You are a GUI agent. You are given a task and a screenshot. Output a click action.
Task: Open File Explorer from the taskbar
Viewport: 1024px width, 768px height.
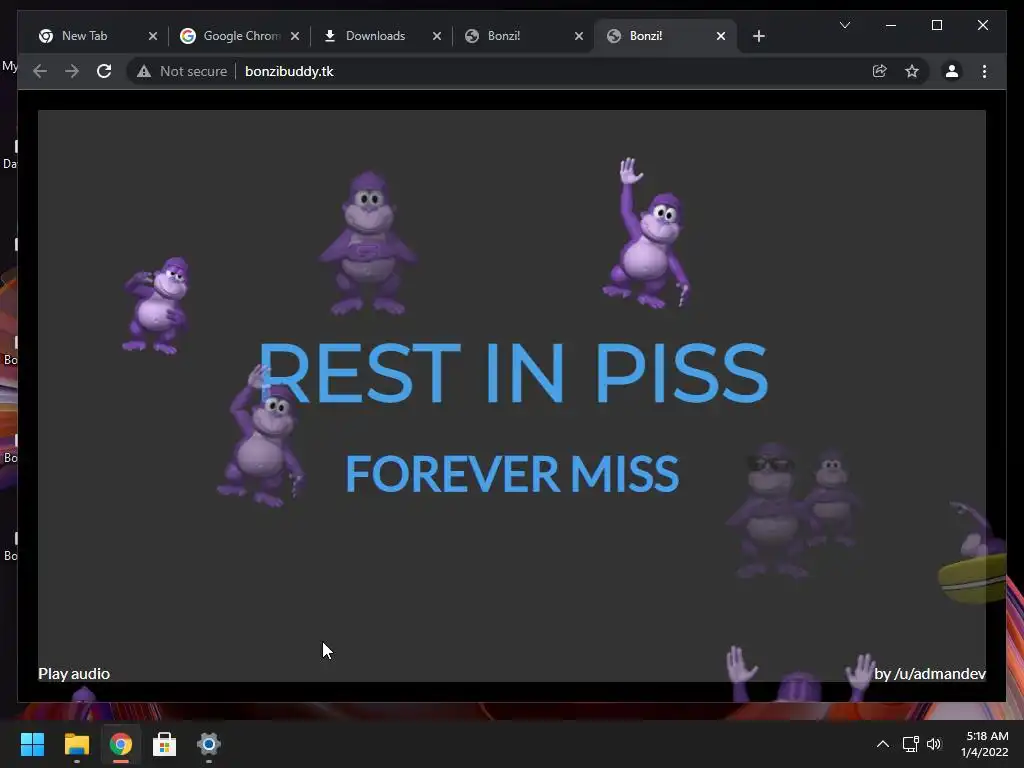click(x=76, y=744)
